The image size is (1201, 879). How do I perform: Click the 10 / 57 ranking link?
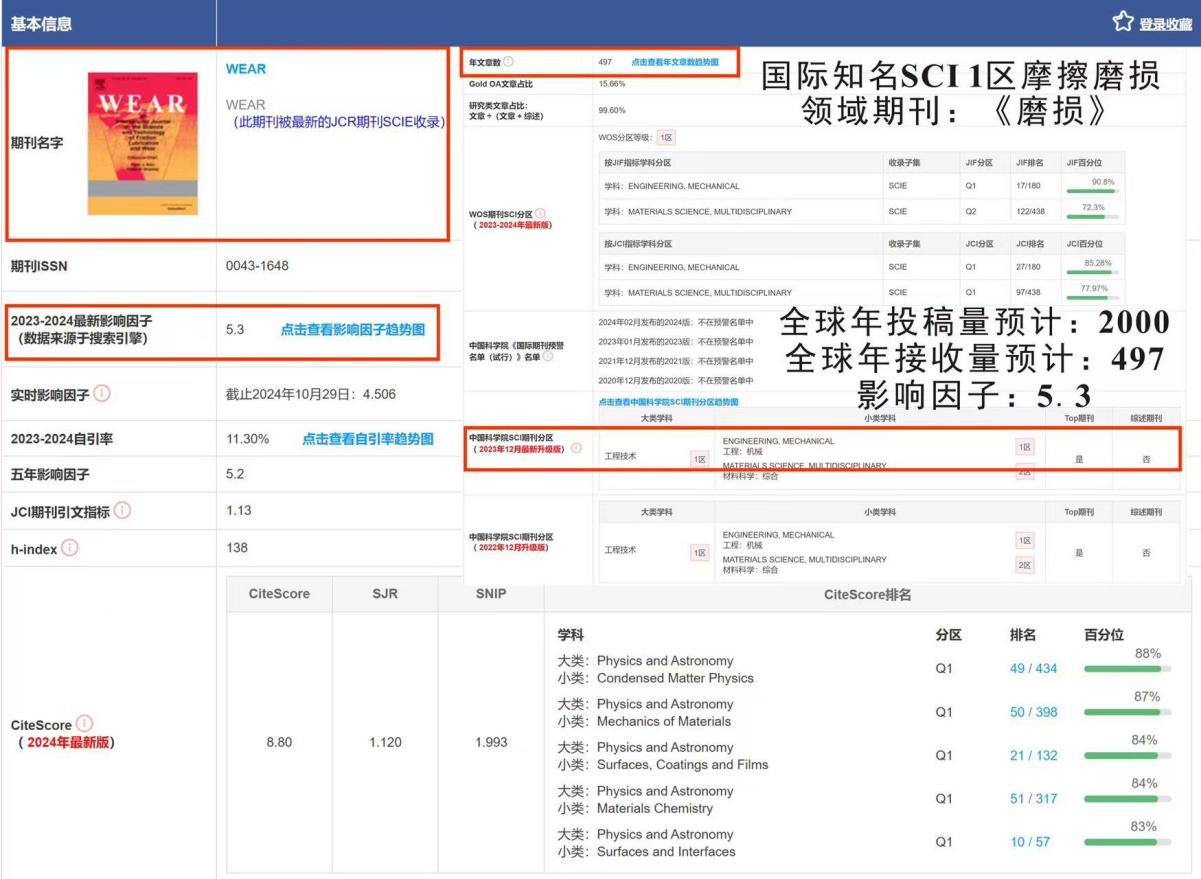tap(1030, 842)
